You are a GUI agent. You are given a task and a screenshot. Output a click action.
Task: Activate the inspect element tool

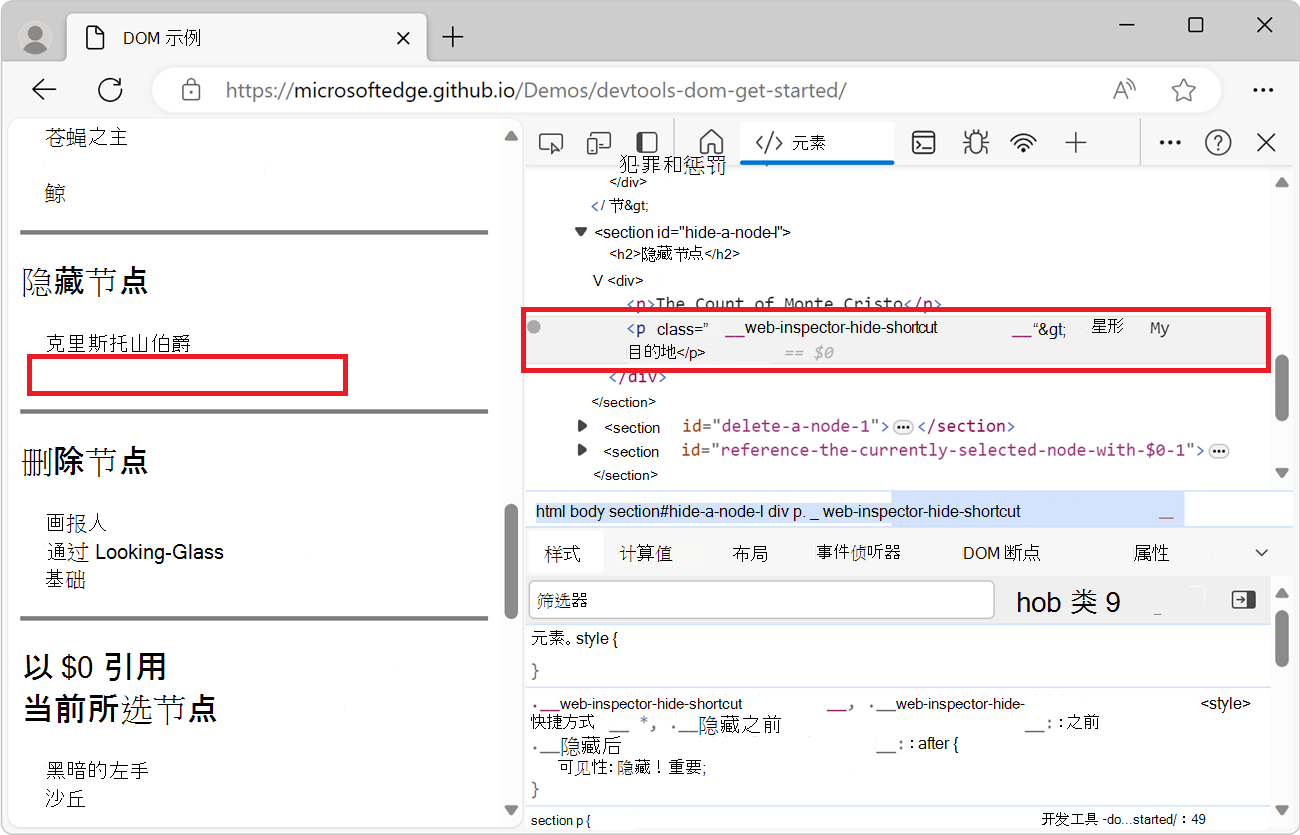551,143
